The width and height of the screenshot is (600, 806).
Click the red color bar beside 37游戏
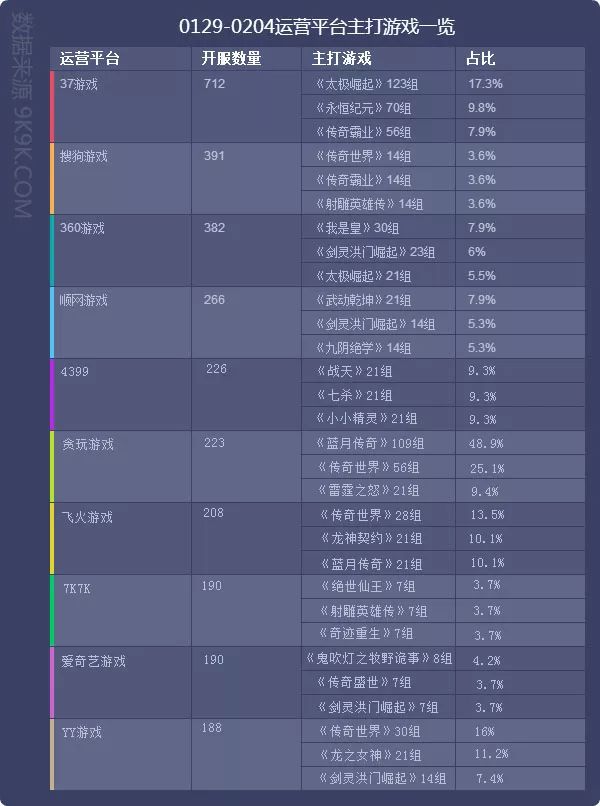pos(51,106)
